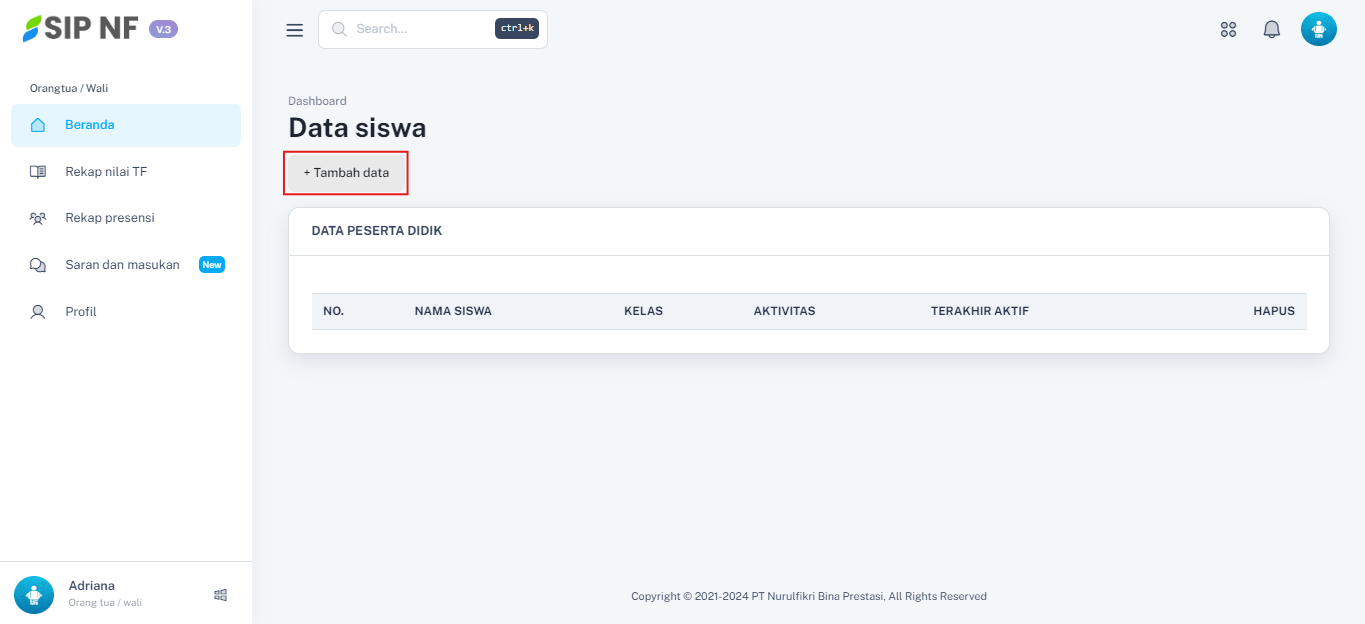The image size is (1365, 624).
Task: Click the Rekap nilai TF book icon
Action: pyautogui.click(x=38, y=172)
